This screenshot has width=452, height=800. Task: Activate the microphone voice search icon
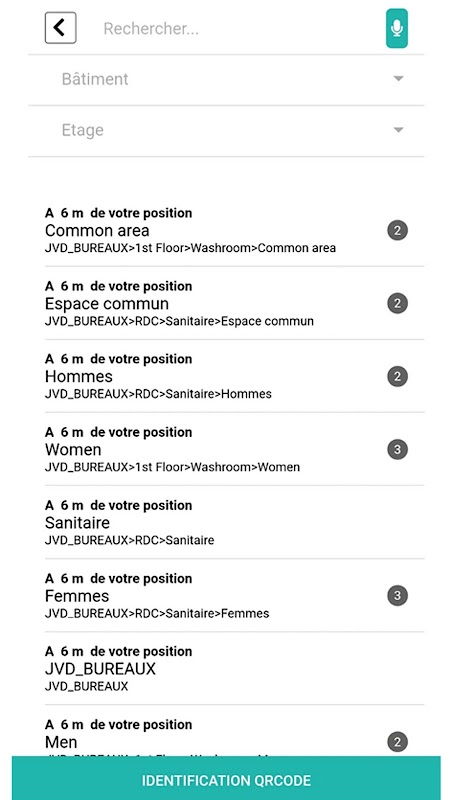point(396,28)
